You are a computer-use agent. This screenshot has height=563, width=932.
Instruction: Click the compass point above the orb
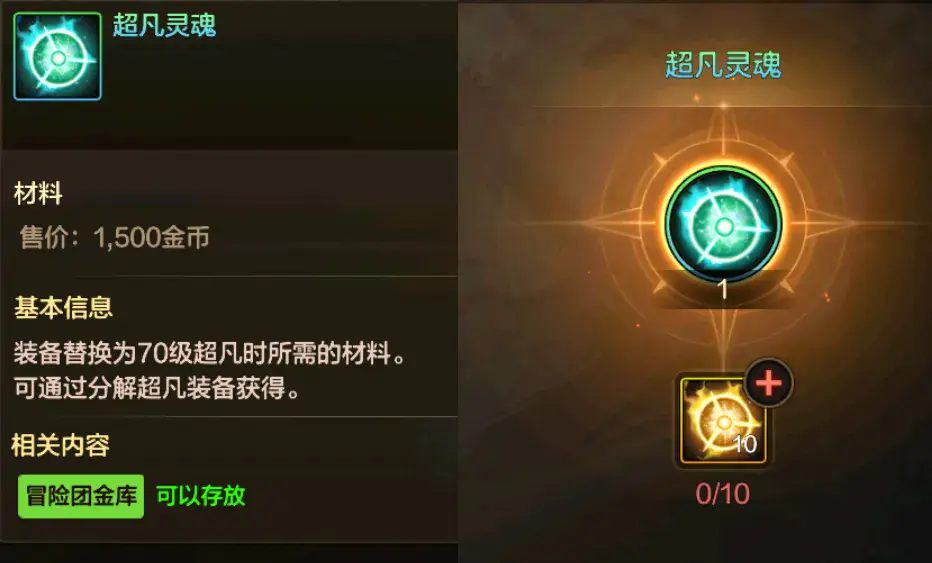pyautogui.click(x=723, y=132)
